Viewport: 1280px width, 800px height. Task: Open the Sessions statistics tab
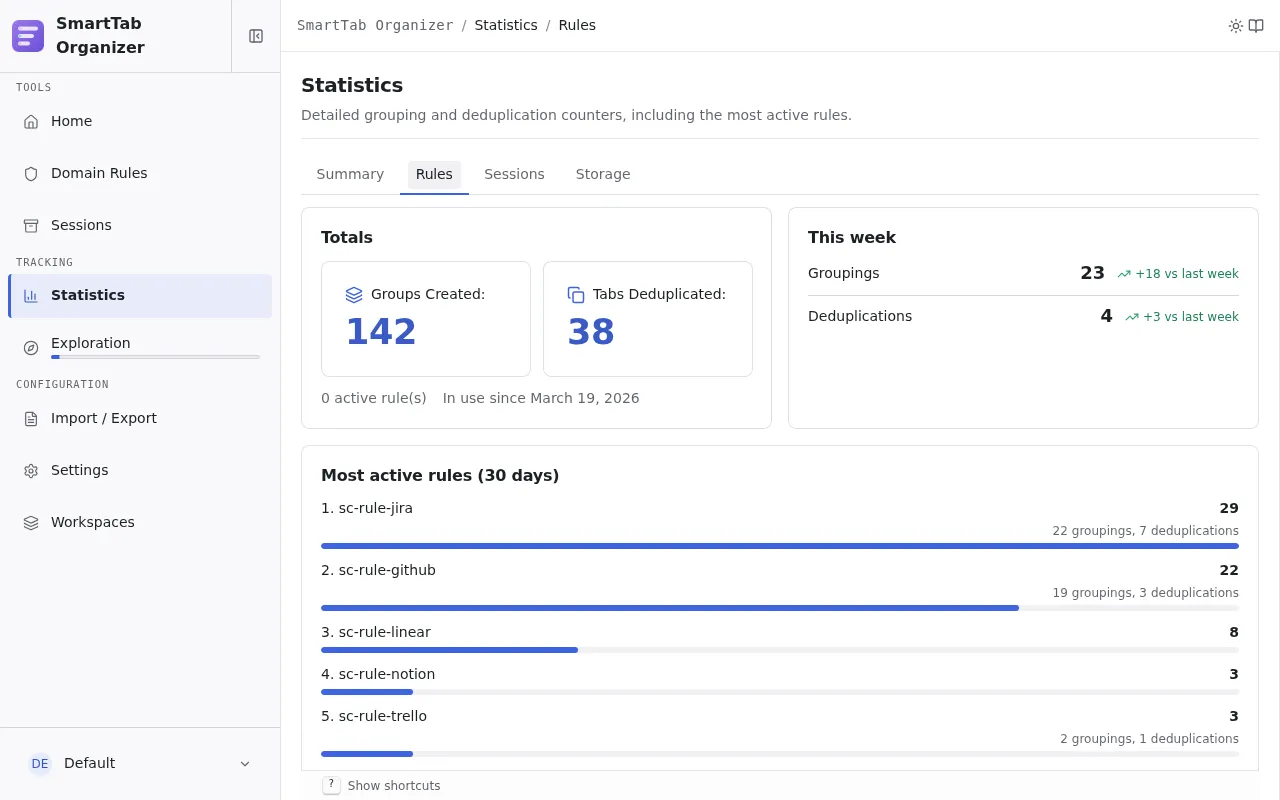514,174
